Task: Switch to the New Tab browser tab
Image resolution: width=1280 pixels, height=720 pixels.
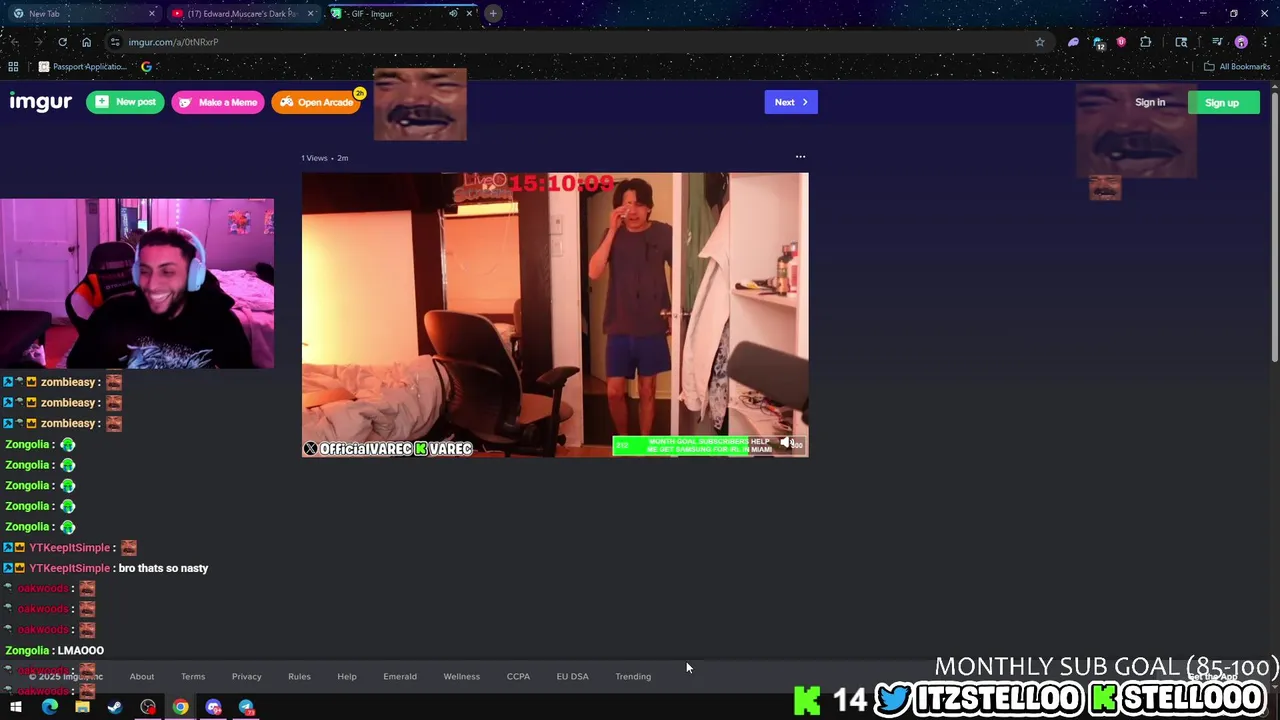Action: click(84, 14)
